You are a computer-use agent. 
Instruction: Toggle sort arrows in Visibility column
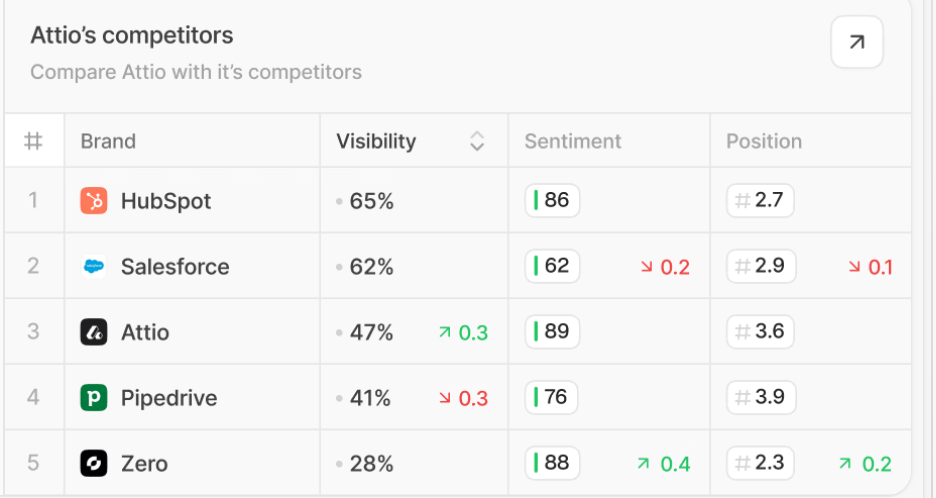click(x=477, y=142)
